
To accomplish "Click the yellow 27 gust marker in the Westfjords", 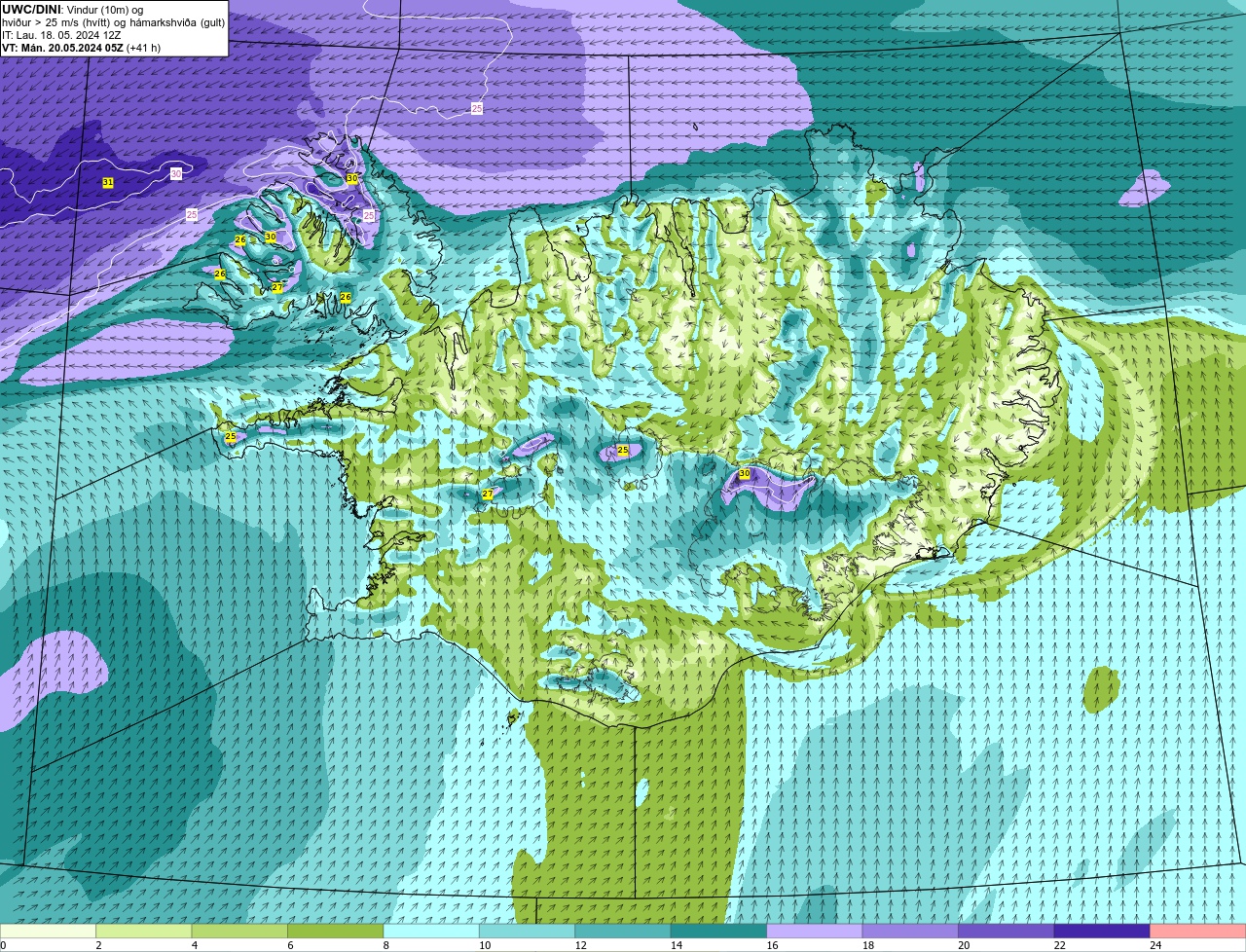I will tap(277, 287).
